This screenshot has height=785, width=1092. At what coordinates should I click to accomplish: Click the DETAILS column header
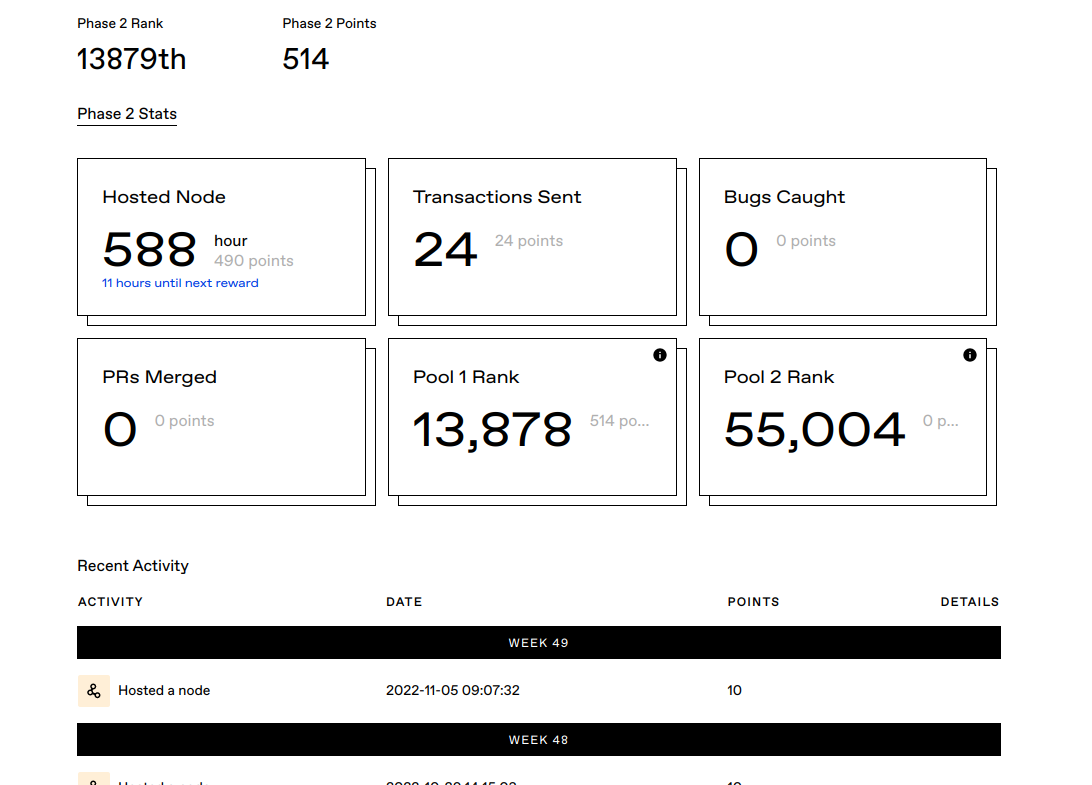tap(969, 602)
